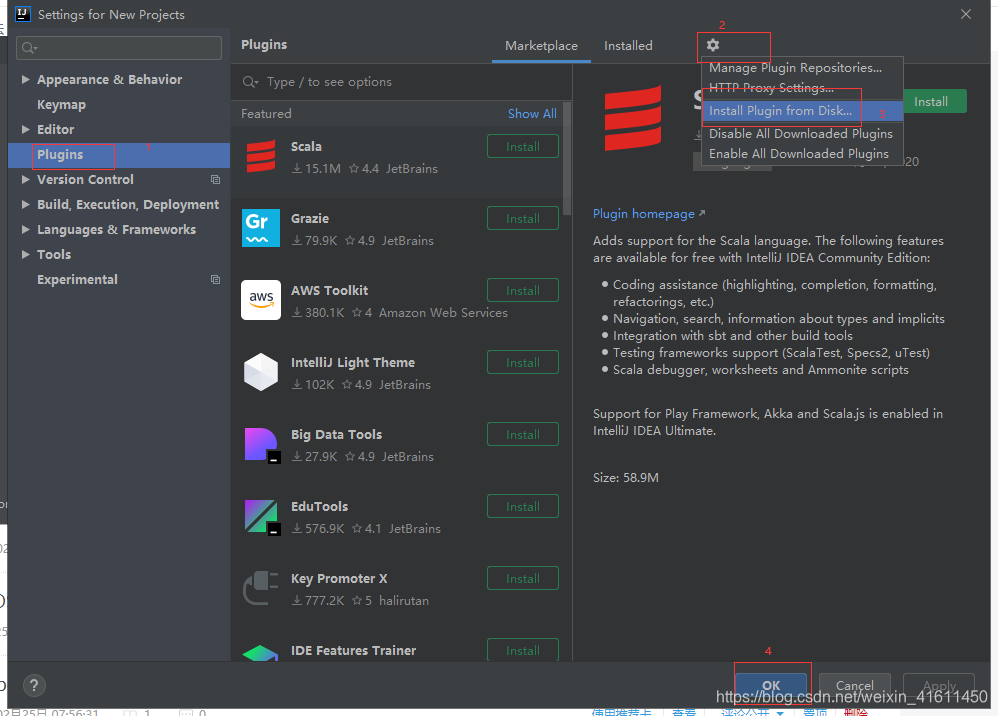Click the IntelliJ Light Theme plugin icon

[261, 372]
